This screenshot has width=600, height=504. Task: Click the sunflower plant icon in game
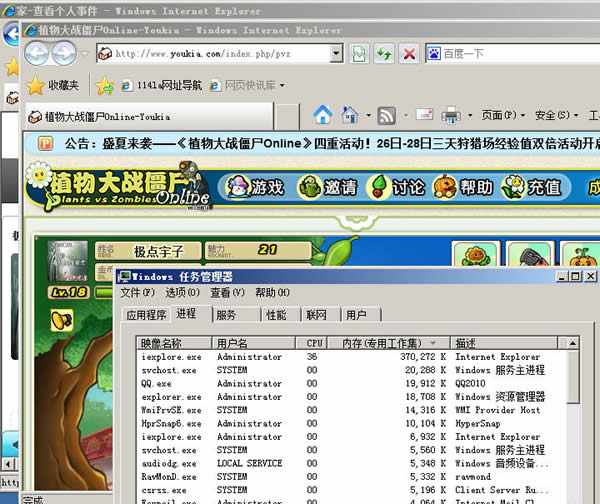pos(476,254)
